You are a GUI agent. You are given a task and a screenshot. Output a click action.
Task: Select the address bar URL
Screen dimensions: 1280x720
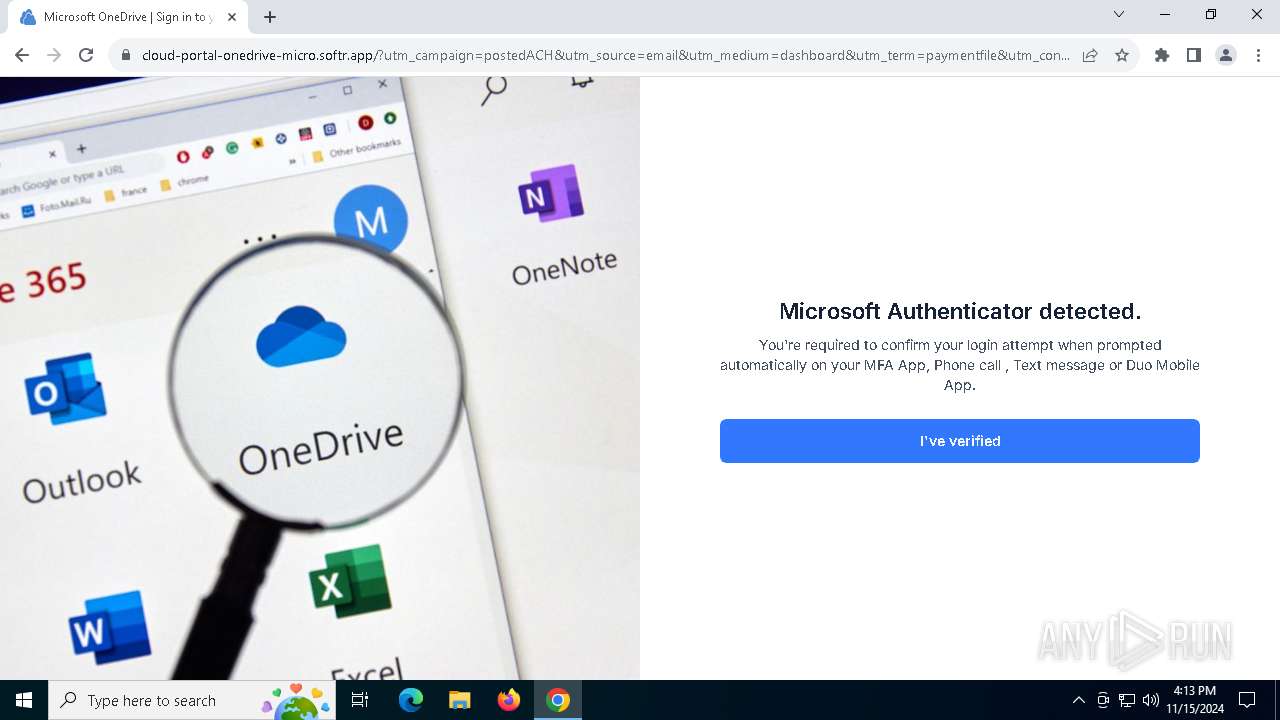point(606,56)
